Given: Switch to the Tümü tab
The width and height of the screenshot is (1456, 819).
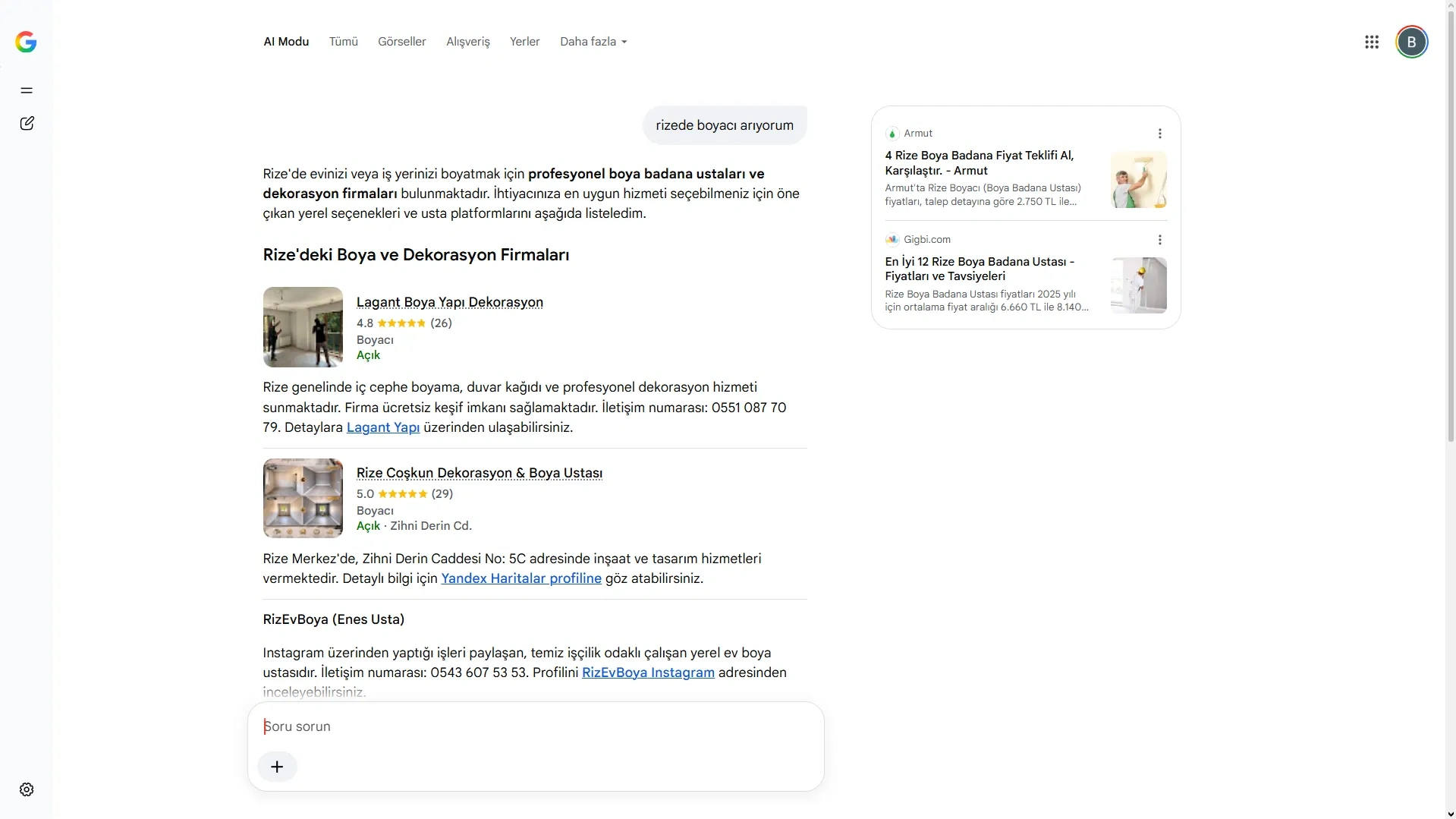Looking at the screenshot, I should coord(344,42).
